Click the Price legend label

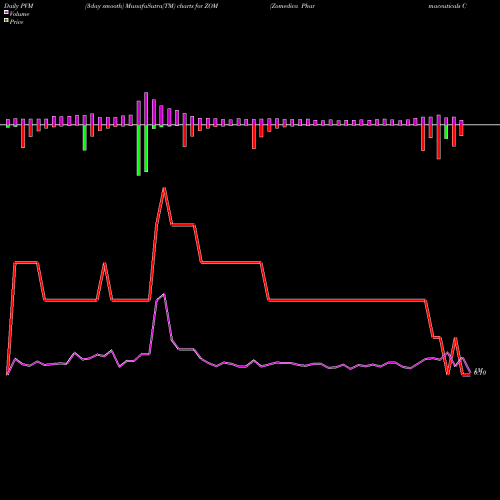coord(16,22)
